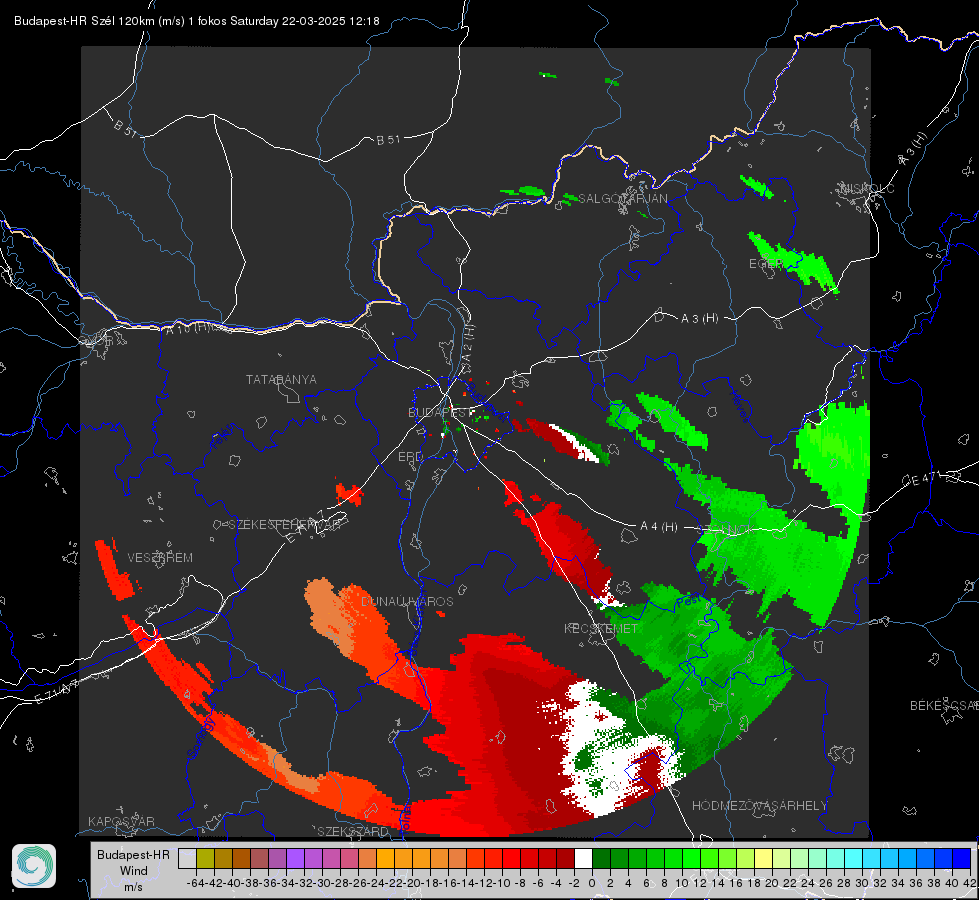Click the Budapest-HR text in the legend

tap(134, 854)
